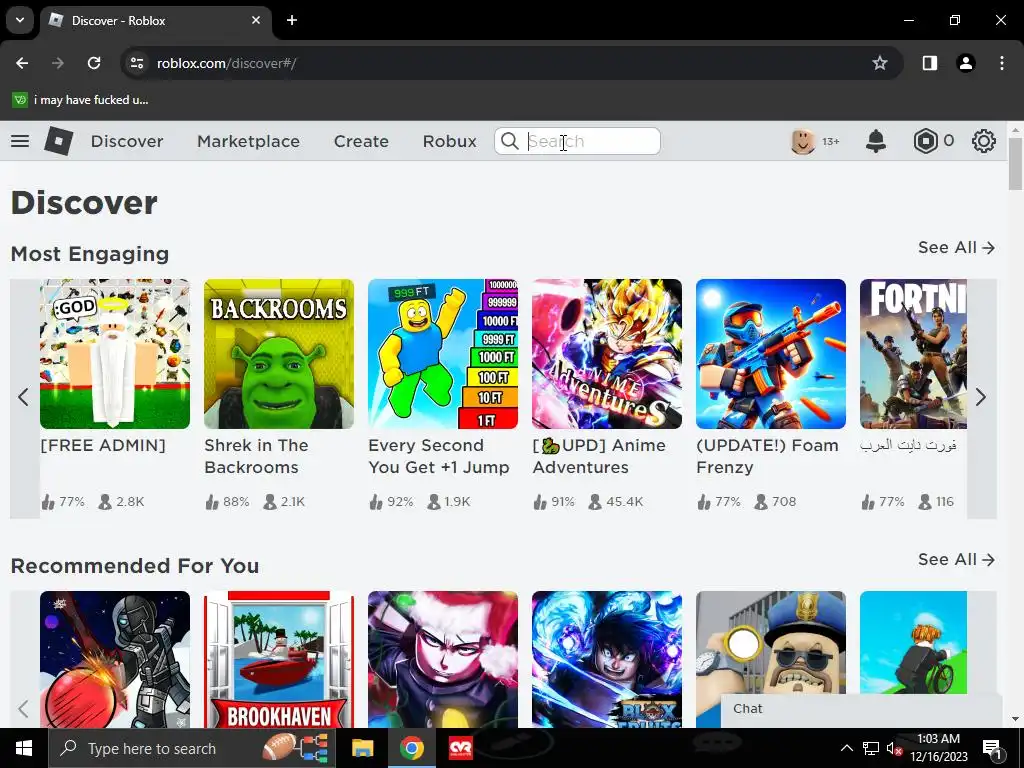
Task: Open the Foam Frenzy game thumbnail
Action: pyautogui.click(x=771, y=354)
